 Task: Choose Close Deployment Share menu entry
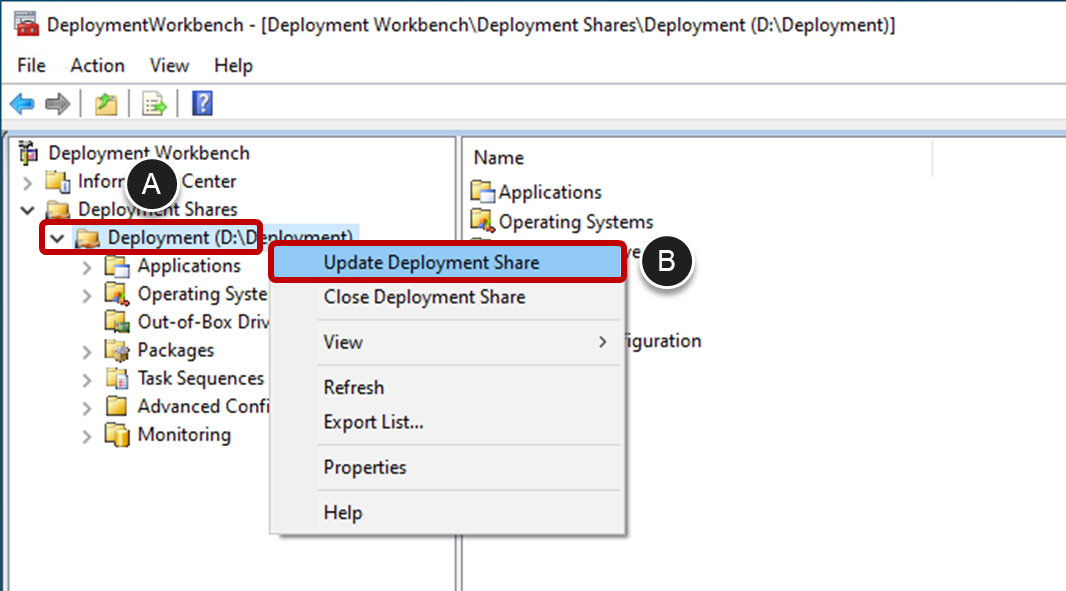point(424,297)
